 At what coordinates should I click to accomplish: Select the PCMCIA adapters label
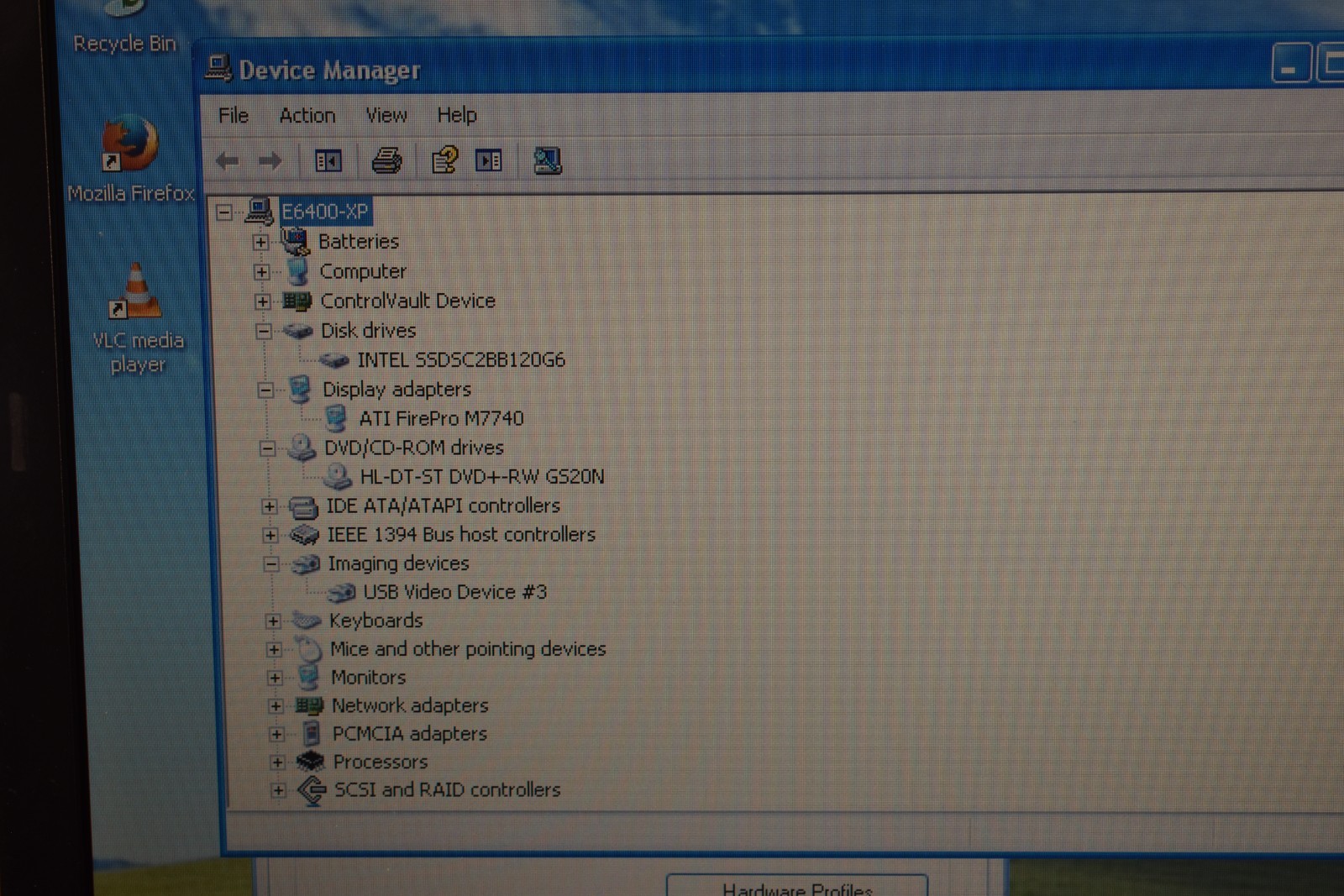[410, 734]
